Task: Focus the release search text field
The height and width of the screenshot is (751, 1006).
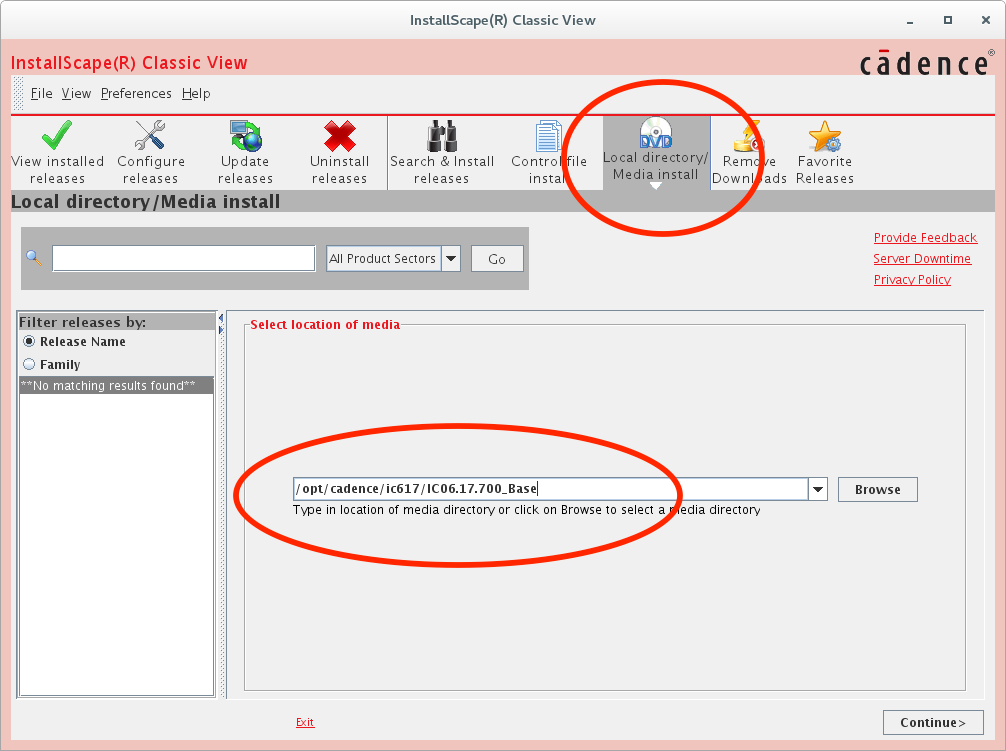Action: tap(184, 258)
